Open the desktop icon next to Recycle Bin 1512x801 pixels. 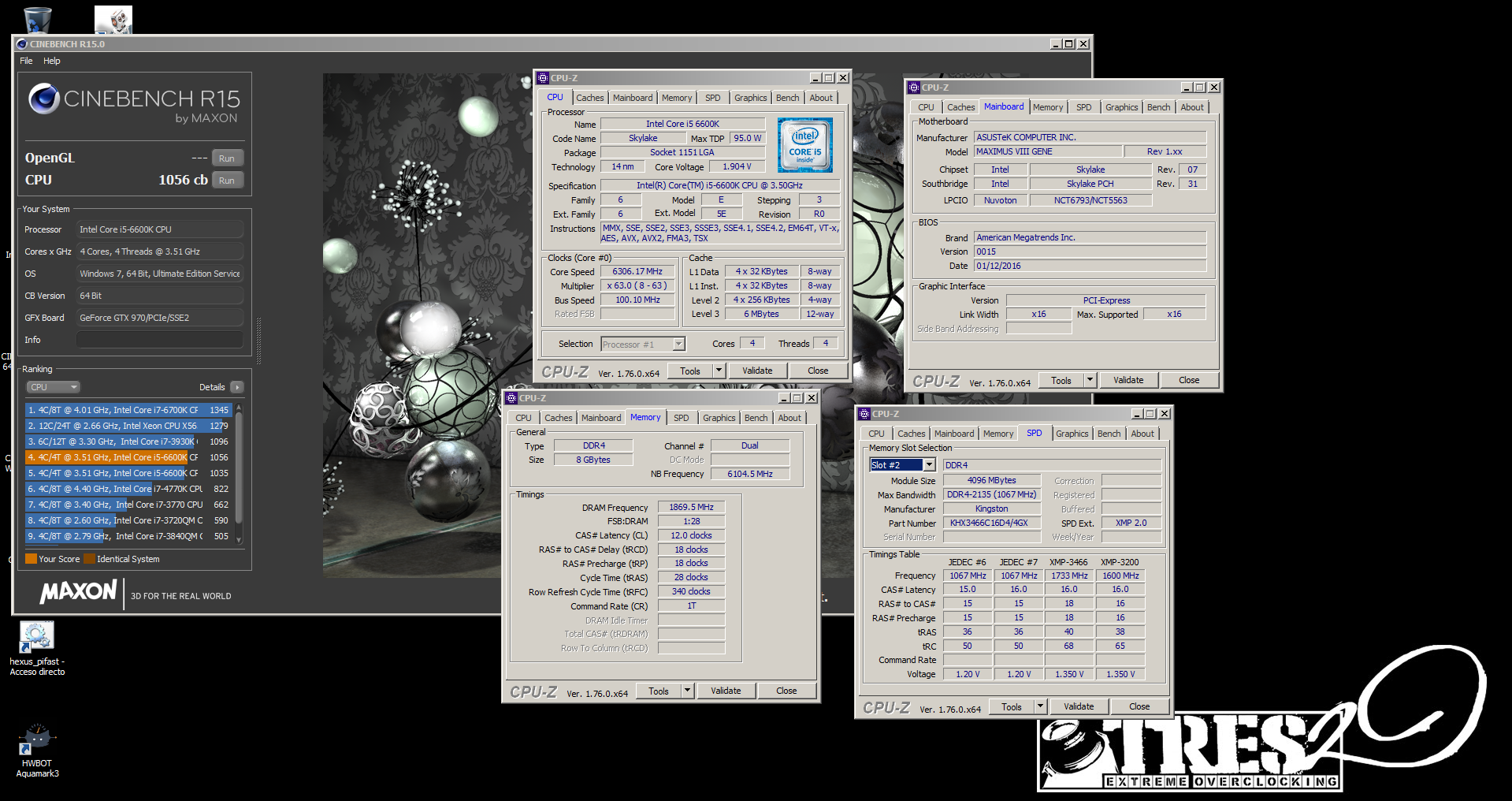pos(113,19)
